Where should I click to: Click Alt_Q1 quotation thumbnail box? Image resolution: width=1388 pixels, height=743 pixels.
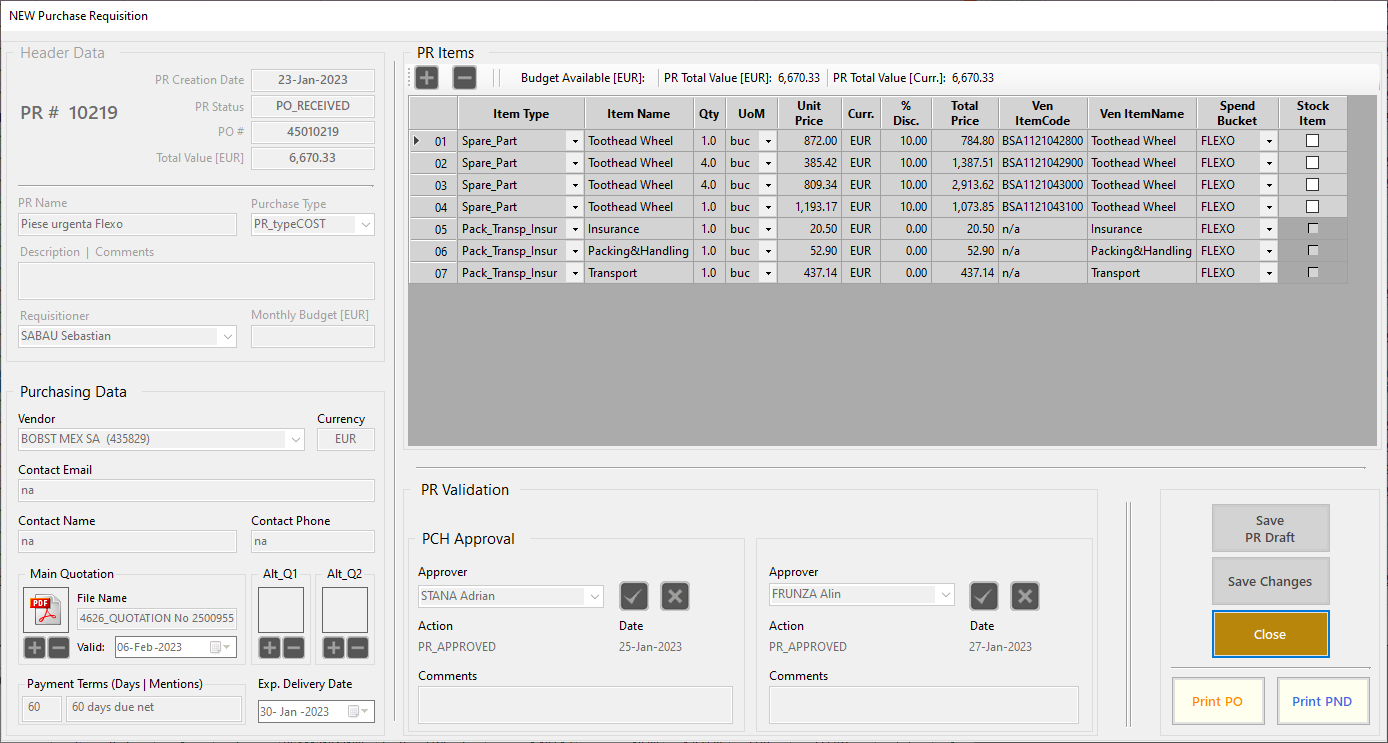click(281, 610)
